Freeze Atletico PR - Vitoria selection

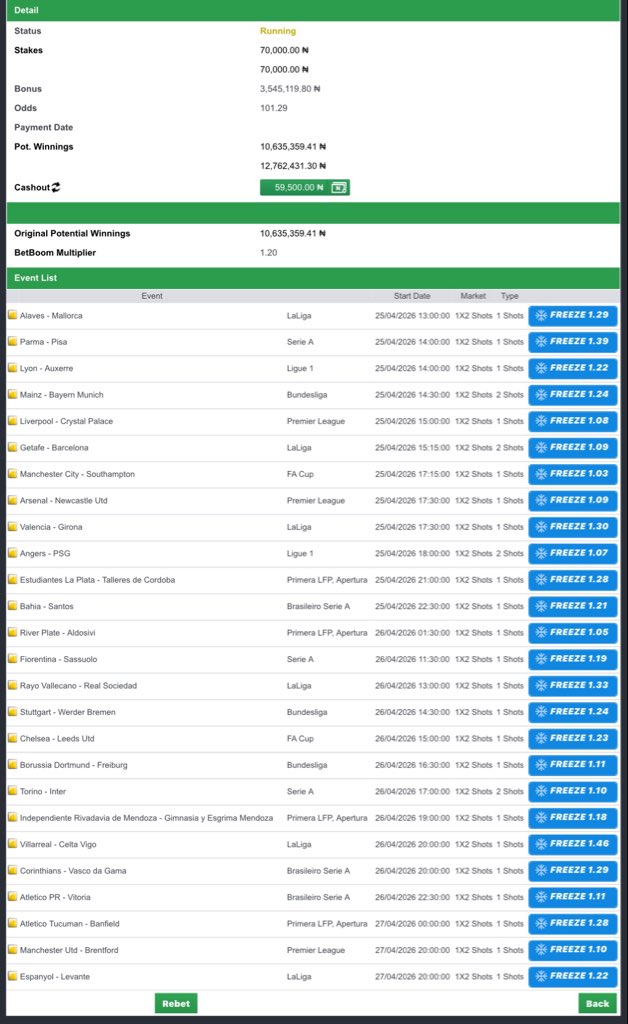pos(573,897)
